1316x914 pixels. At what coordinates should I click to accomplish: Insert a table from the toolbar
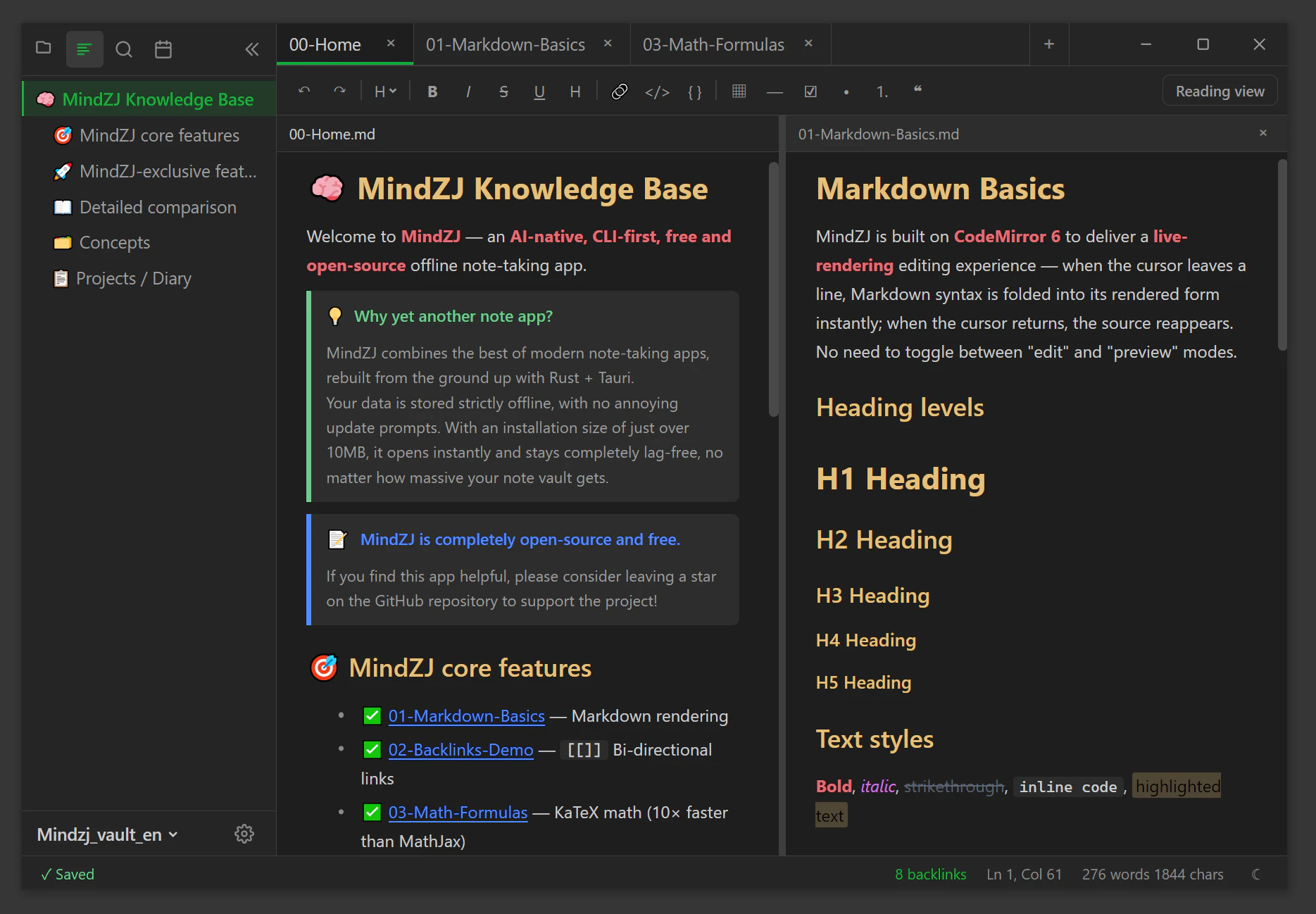coord(739,91)
